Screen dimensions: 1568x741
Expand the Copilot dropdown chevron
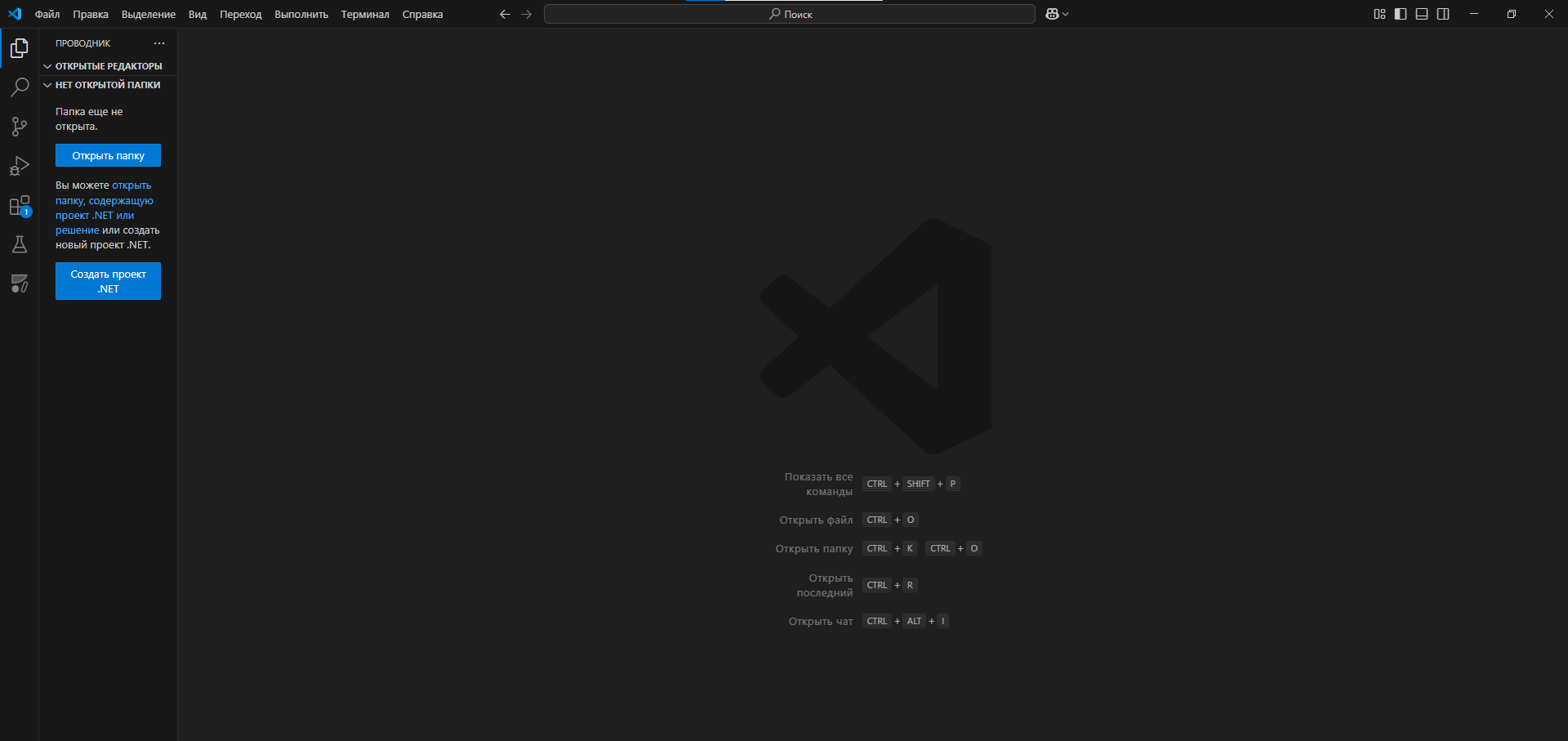click(1065, 14)
